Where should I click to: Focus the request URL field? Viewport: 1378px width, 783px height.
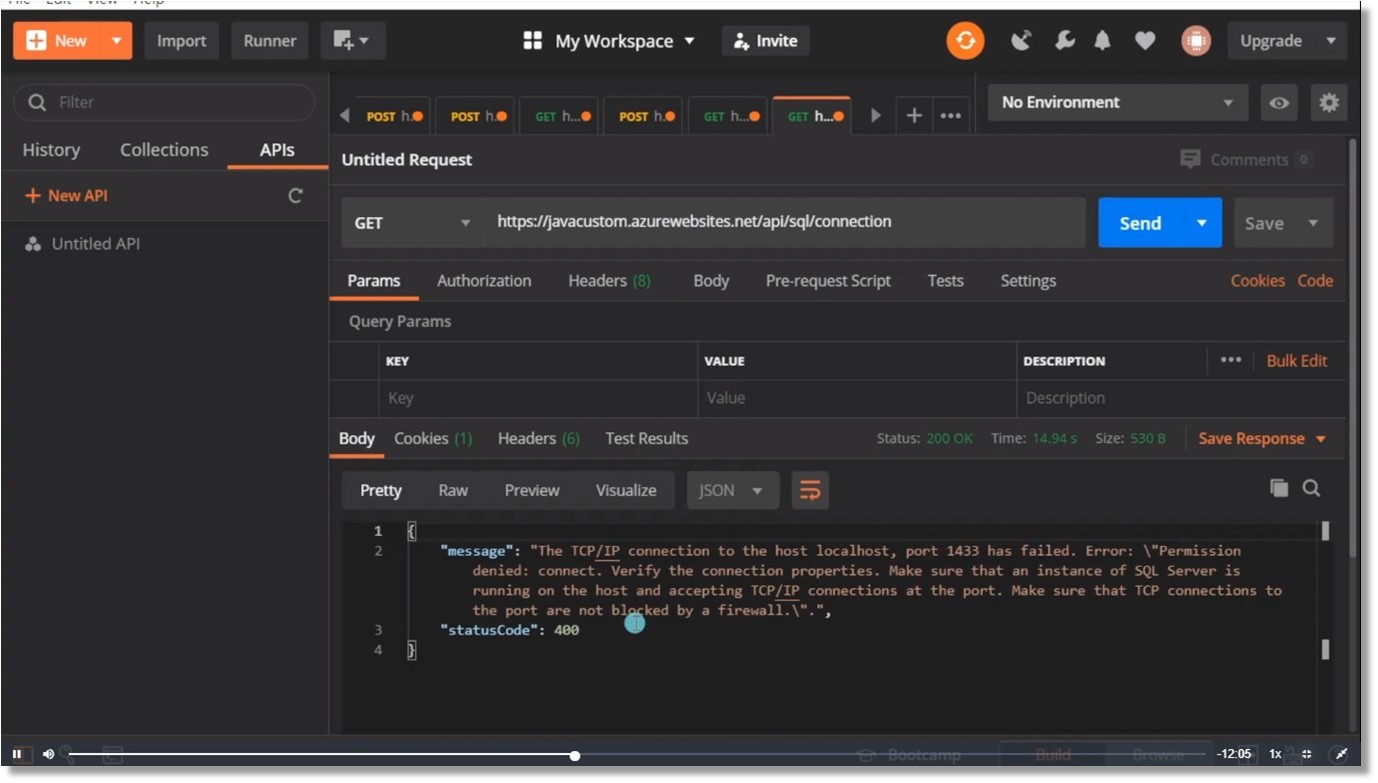785,222
